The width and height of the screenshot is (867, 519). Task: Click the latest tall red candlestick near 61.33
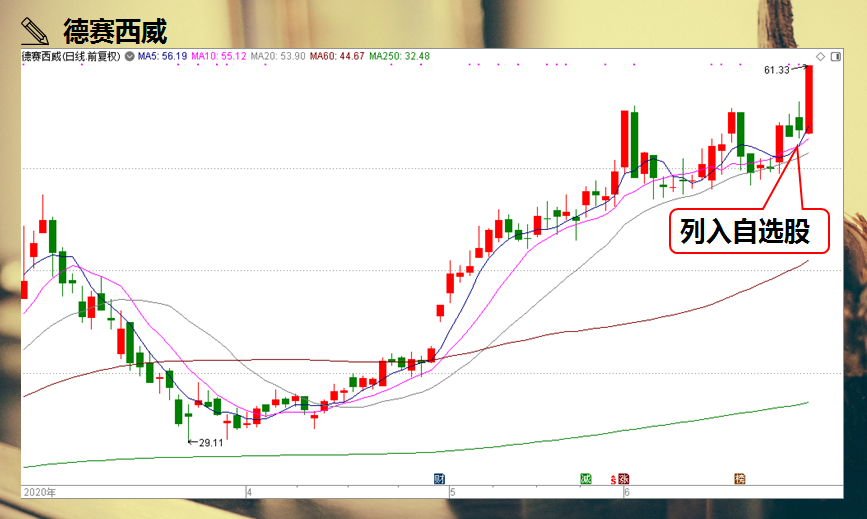(808, 99)
